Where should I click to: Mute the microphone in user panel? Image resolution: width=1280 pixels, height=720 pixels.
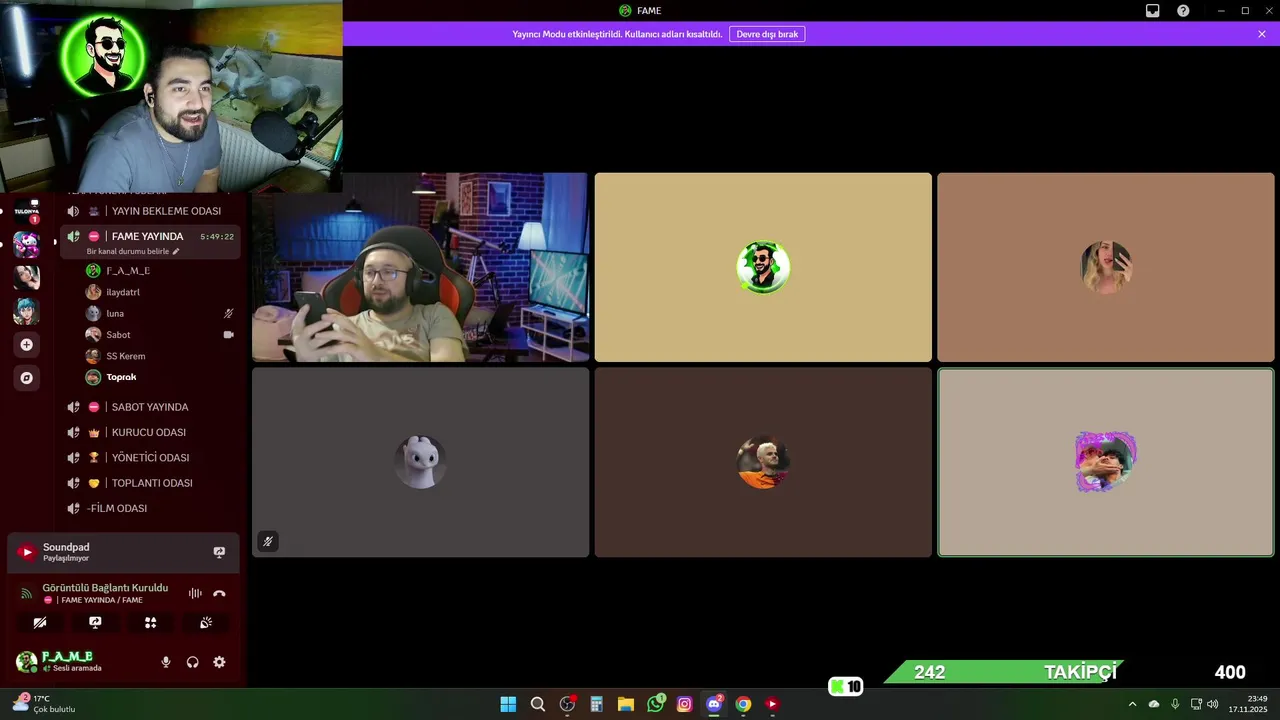166,662
